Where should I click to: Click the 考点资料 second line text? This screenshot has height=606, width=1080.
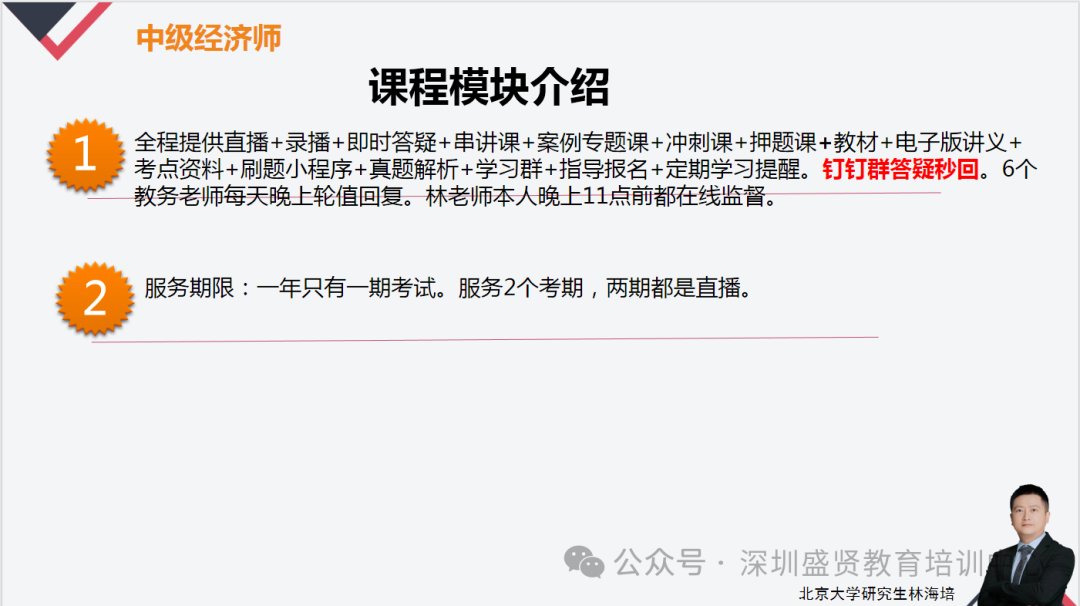click(585, 169)
